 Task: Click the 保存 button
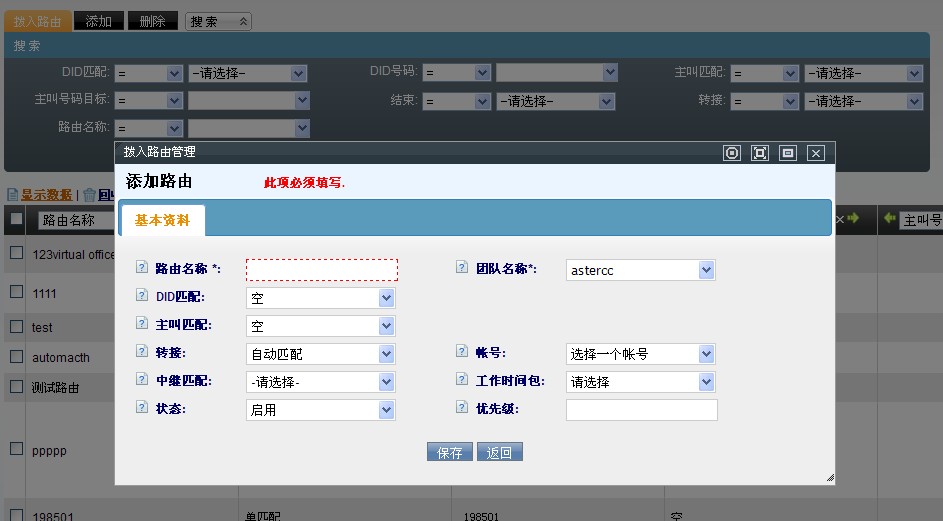pyautogui.click(x=450, y=452)
